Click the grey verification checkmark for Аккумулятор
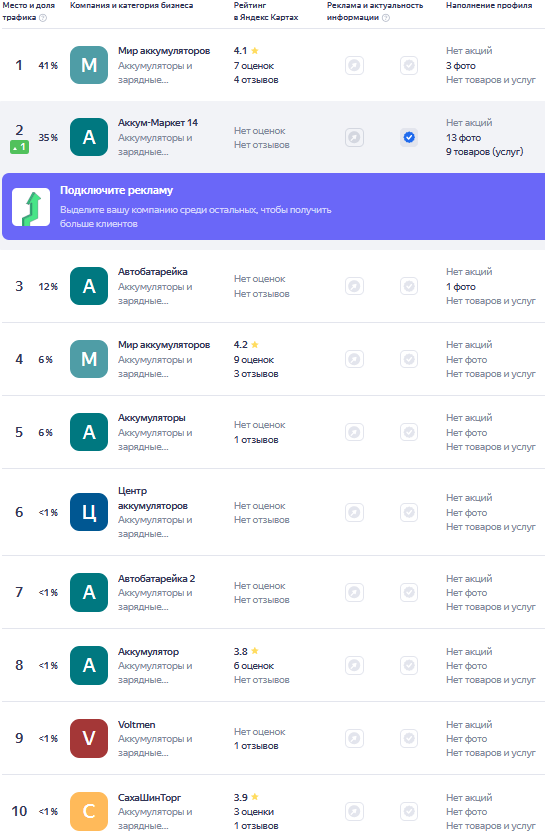The height and width of the screenshot is (840, 545). tap(409, 665)
